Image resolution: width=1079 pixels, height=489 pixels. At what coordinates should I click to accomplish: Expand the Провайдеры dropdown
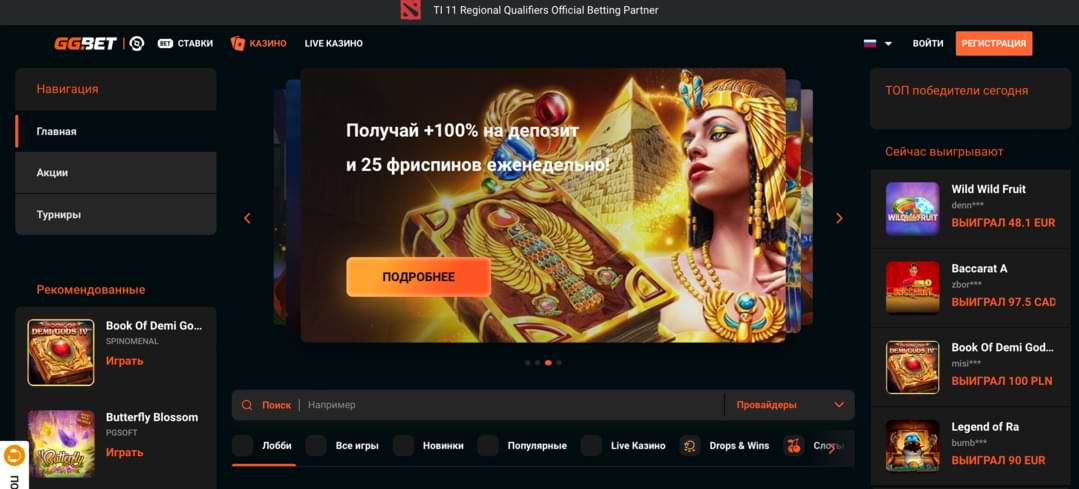pos(790,405)
